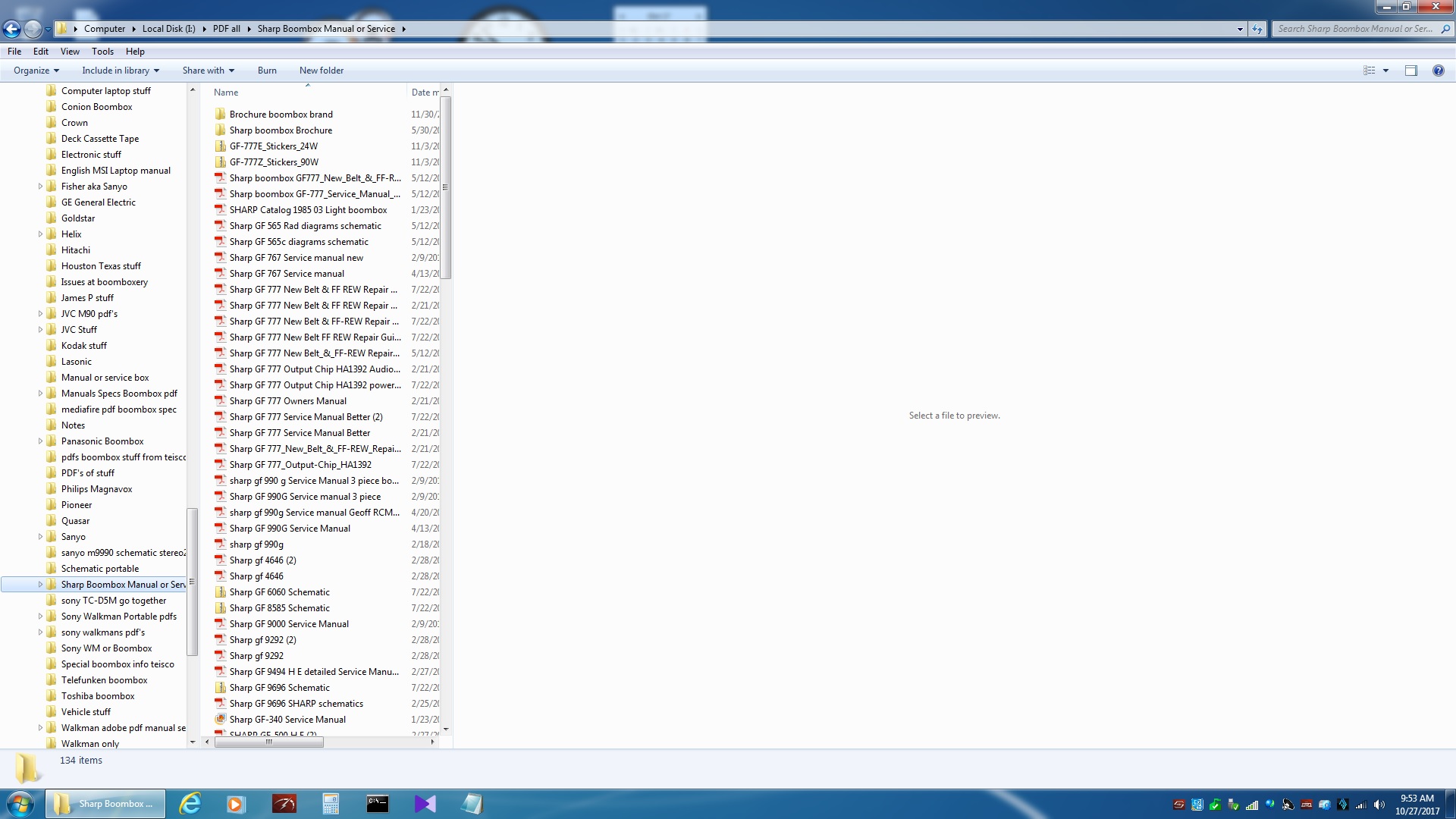Click the icon of Sharp GF-340 Service Manual
1456x819 pixels.
[221, 720]
